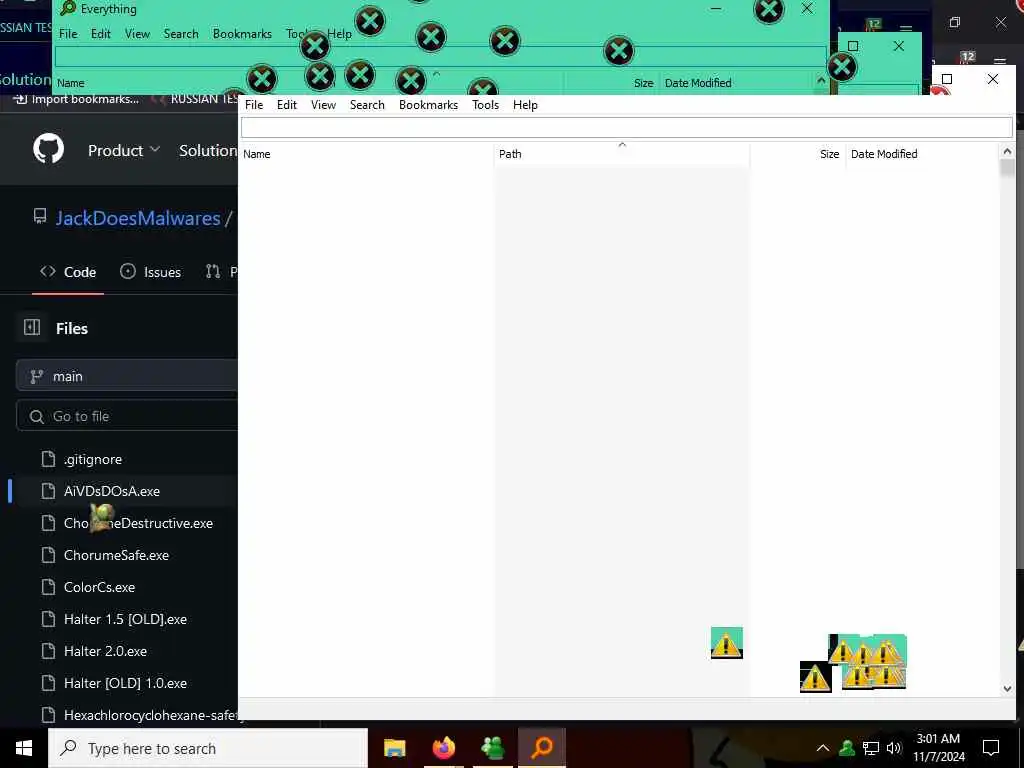Open the volume speaker tray icon
1024x768 pixels.
[894, 748]
